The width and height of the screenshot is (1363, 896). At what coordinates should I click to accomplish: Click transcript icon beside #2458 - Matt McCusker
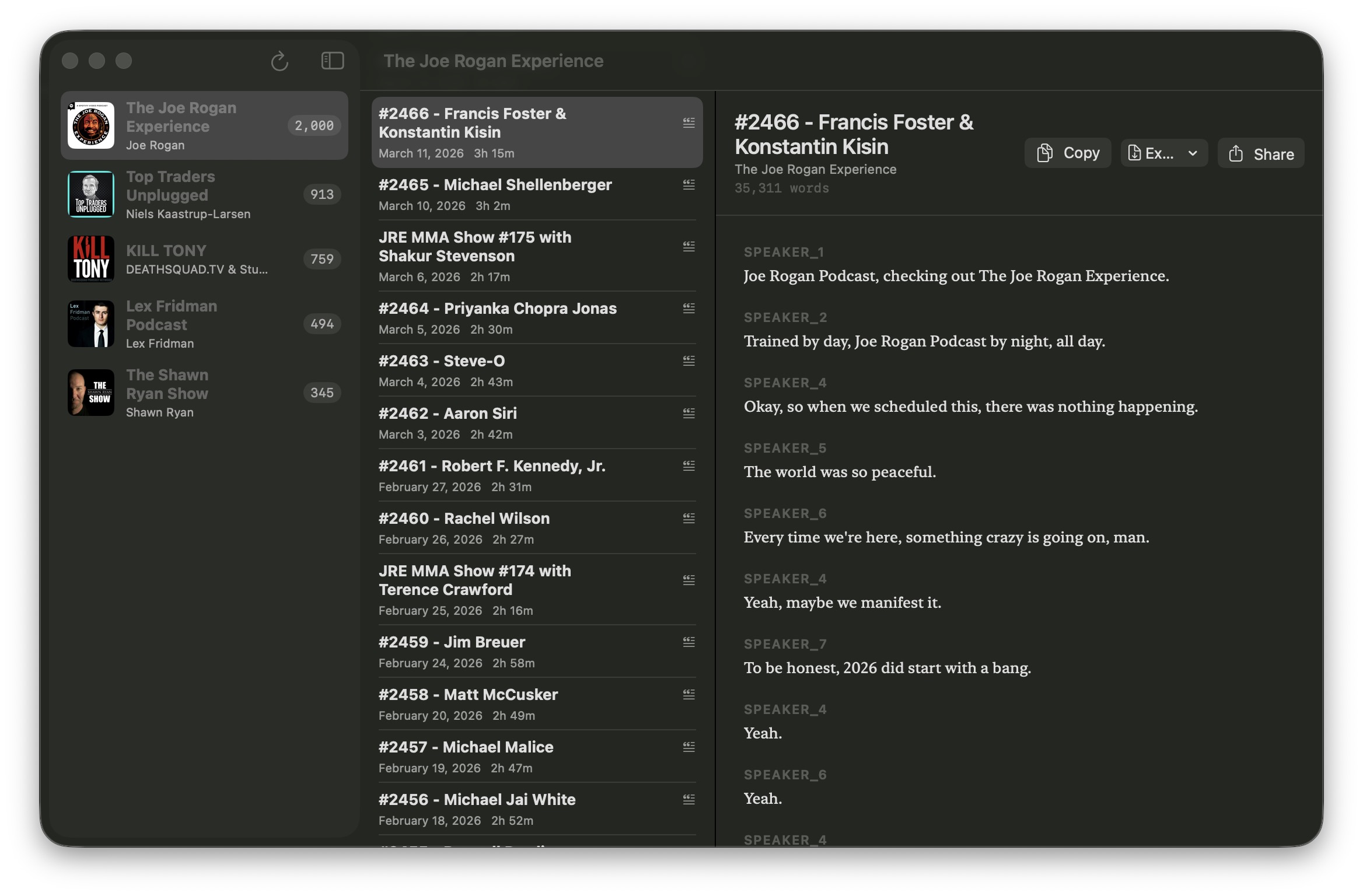689,694
